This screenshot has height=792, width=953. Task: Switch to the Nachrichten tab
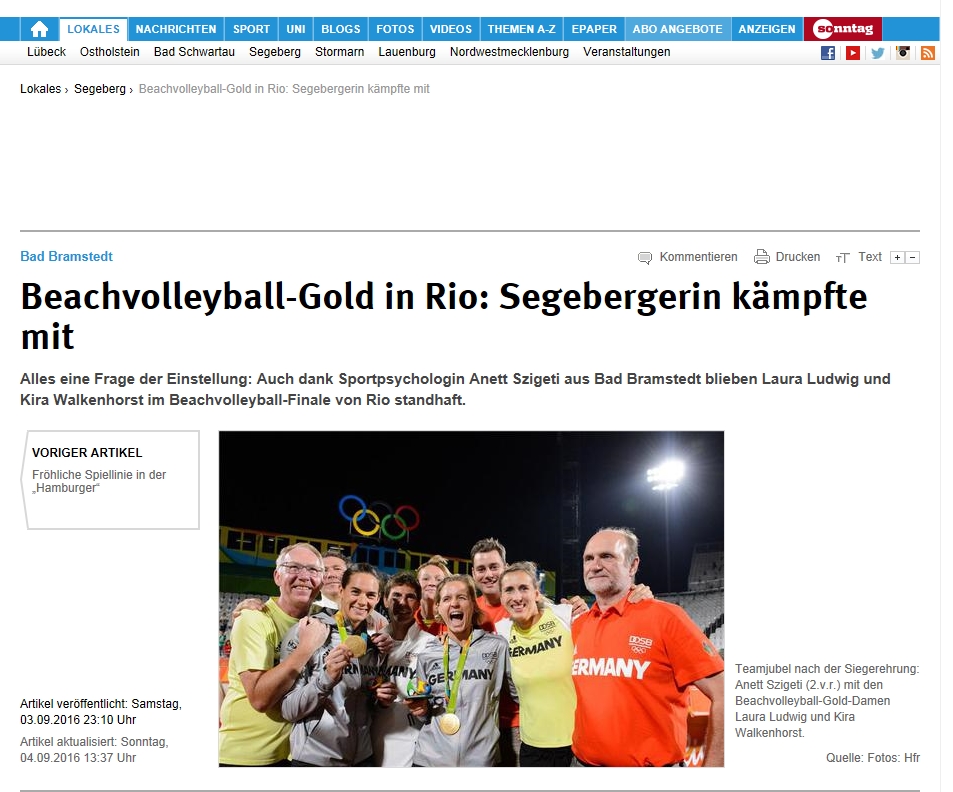tap(176, 29)
